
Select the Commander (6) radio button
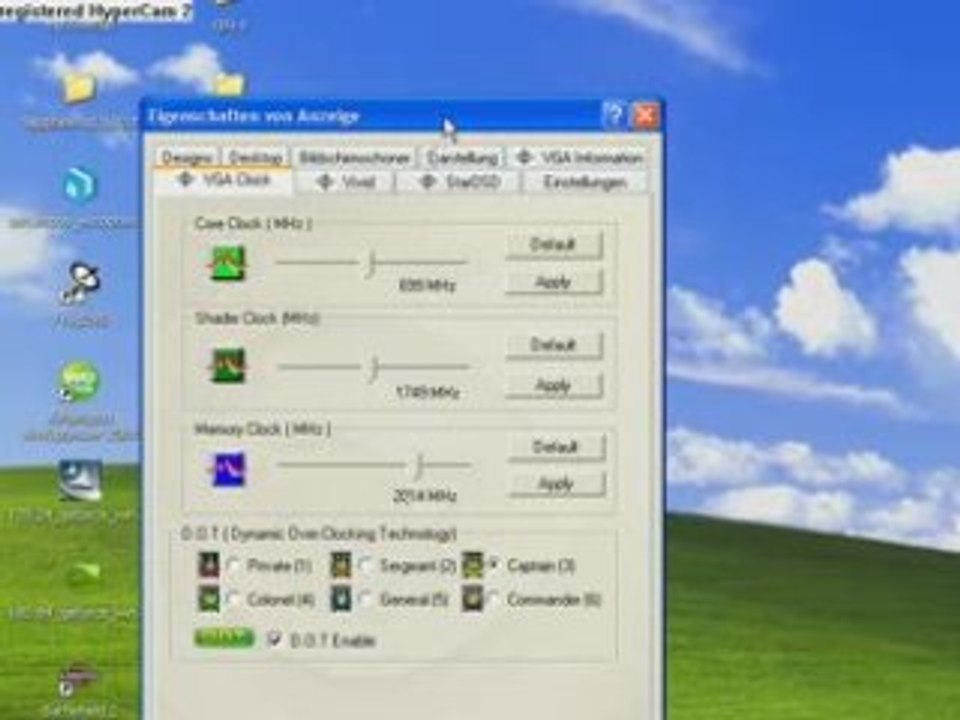click(494, 599)
